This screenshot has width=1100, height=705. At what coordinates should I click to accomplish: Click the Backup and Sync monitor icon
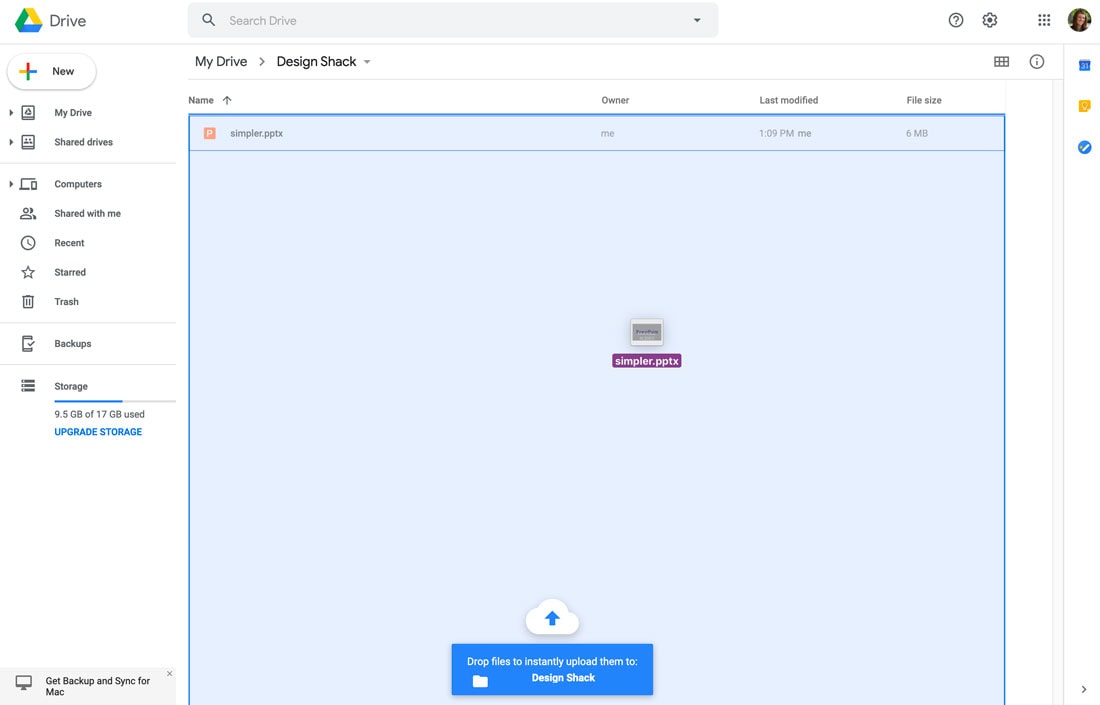tap(24, 683)
